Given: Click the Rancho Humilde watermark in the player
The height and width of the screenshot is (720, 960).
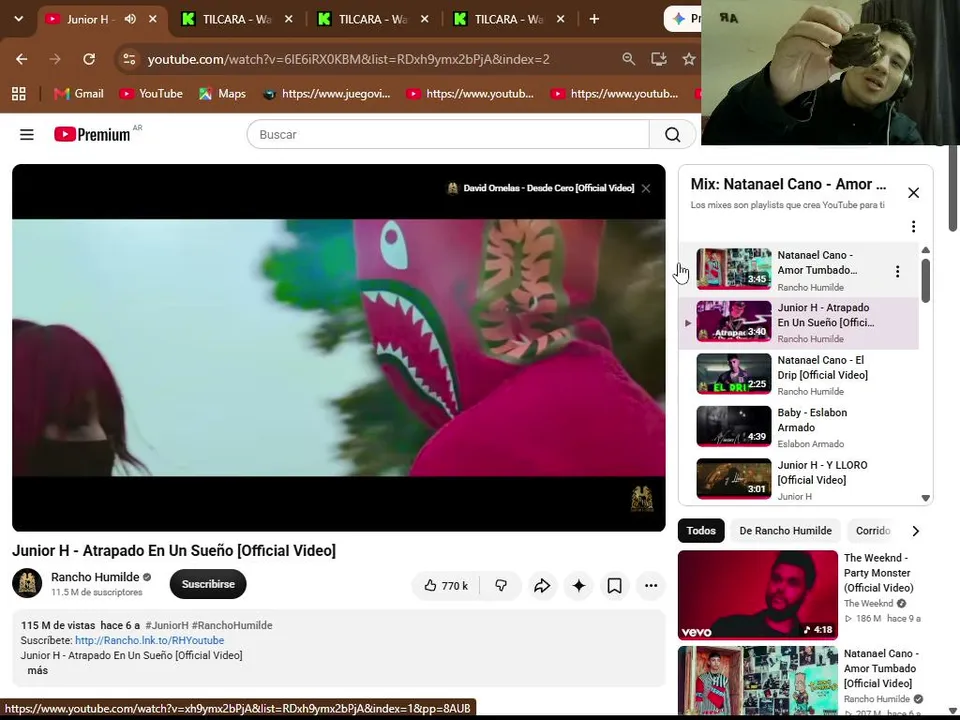Looking at the screenshot, I should (642, 498).
